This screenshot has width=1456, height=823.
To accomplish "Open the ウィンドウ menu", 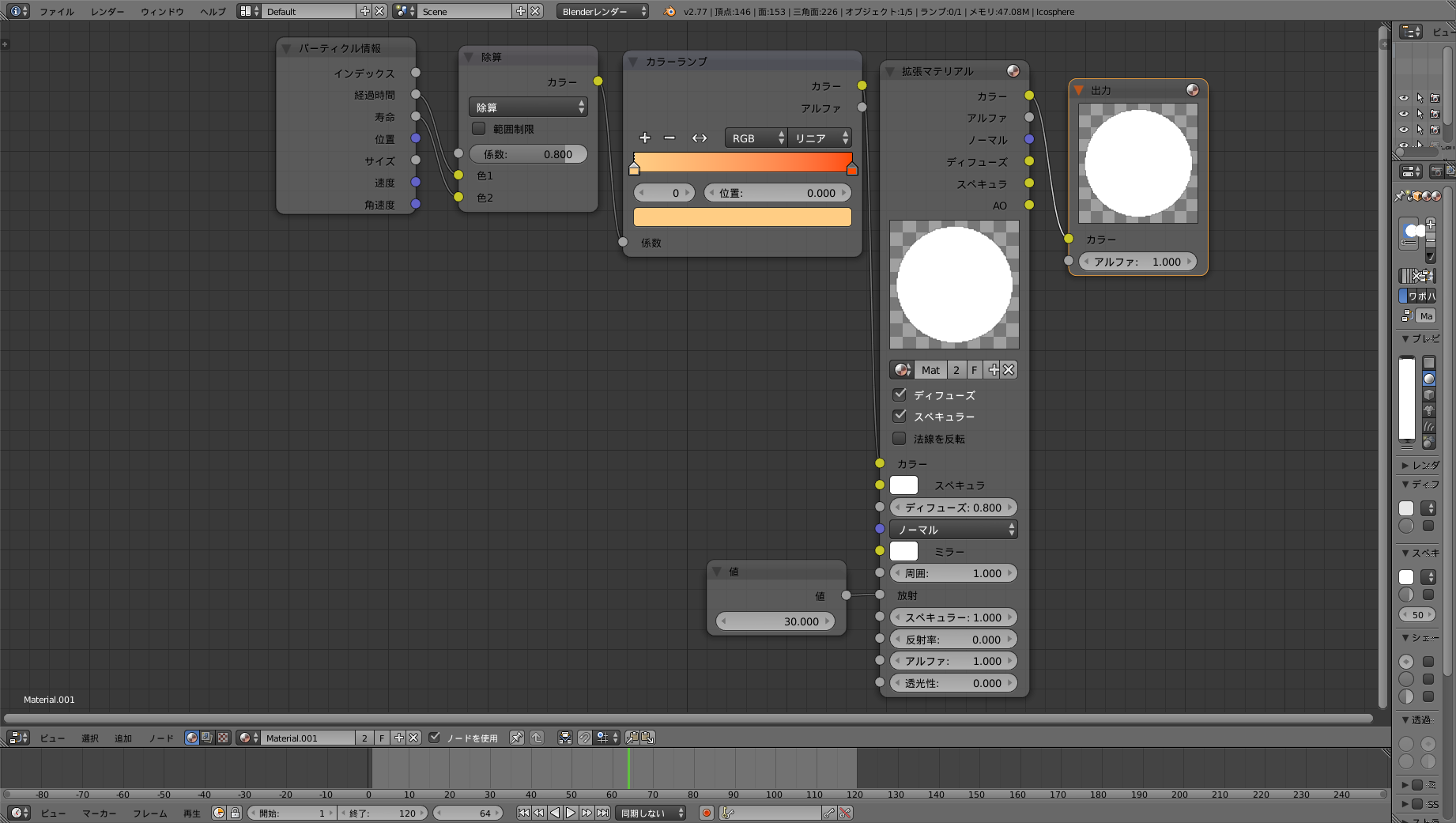I will click(x=162, y=11).
